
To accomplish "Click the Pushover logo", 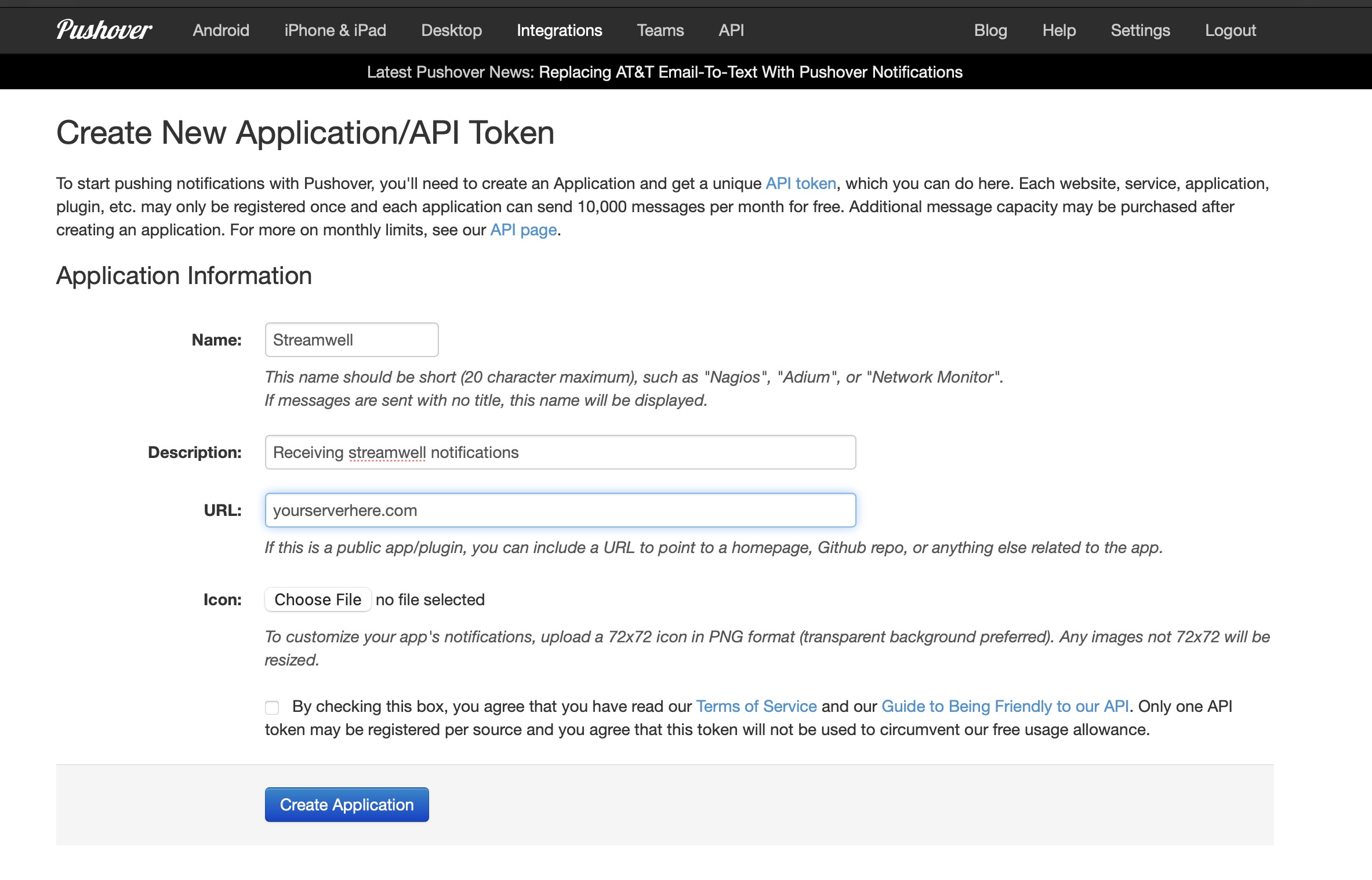I will [x=104, y=30].
